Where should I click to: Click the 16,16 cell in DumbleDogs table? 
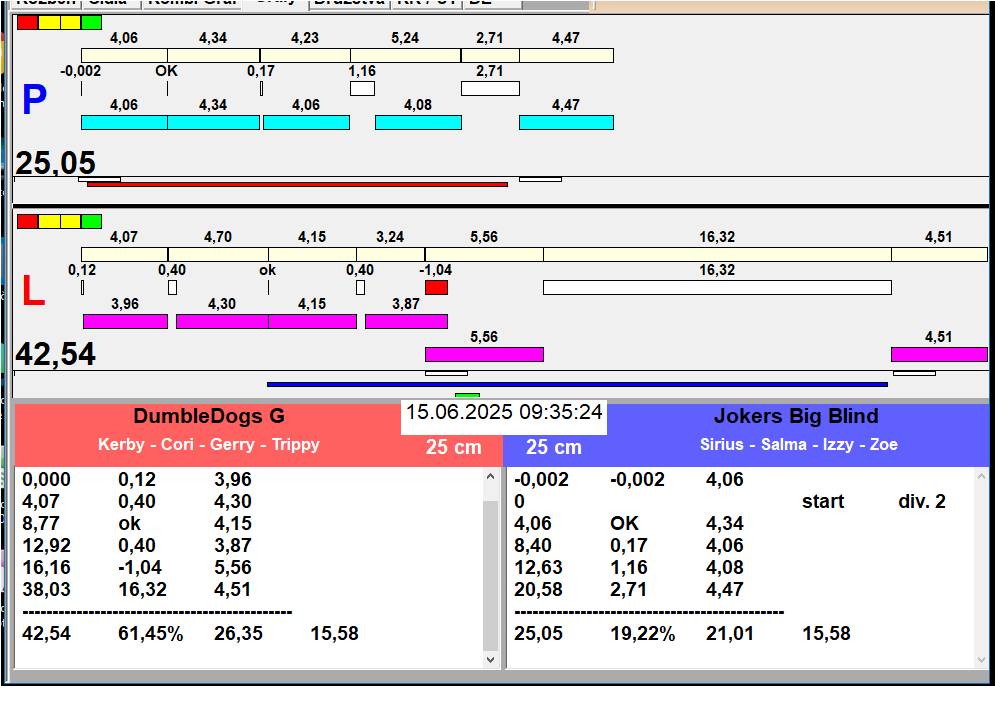46,567
